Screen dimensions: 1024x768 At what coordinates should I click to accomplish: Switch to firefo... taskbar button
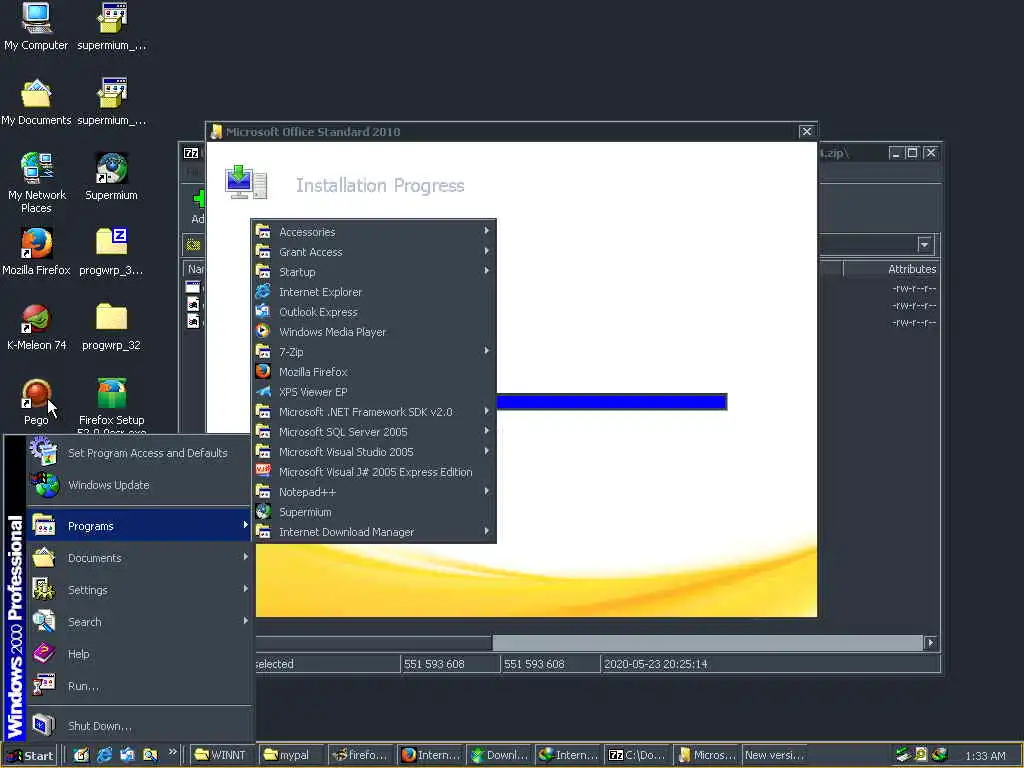[x=360, y=755]
